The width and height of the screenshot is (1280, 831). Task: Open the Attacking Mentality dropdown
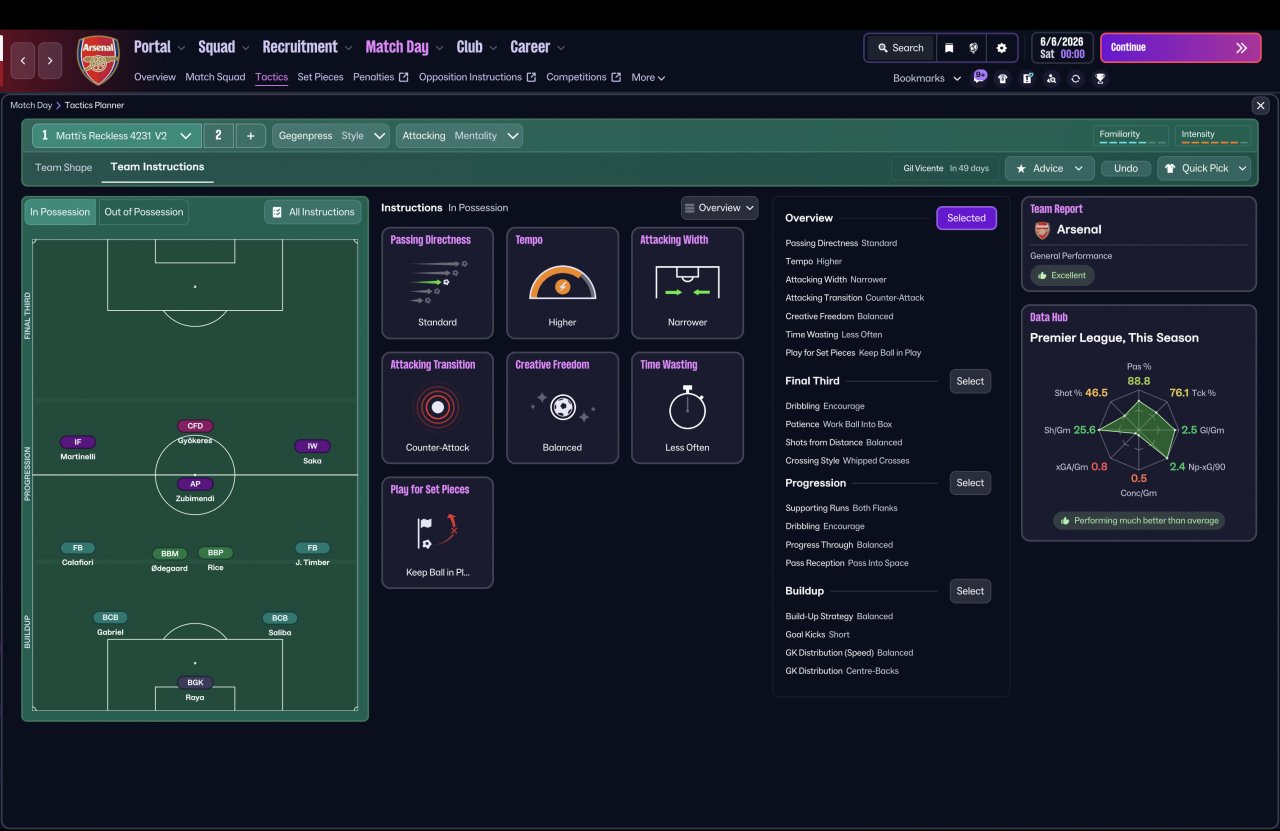[x=460, y=136]
